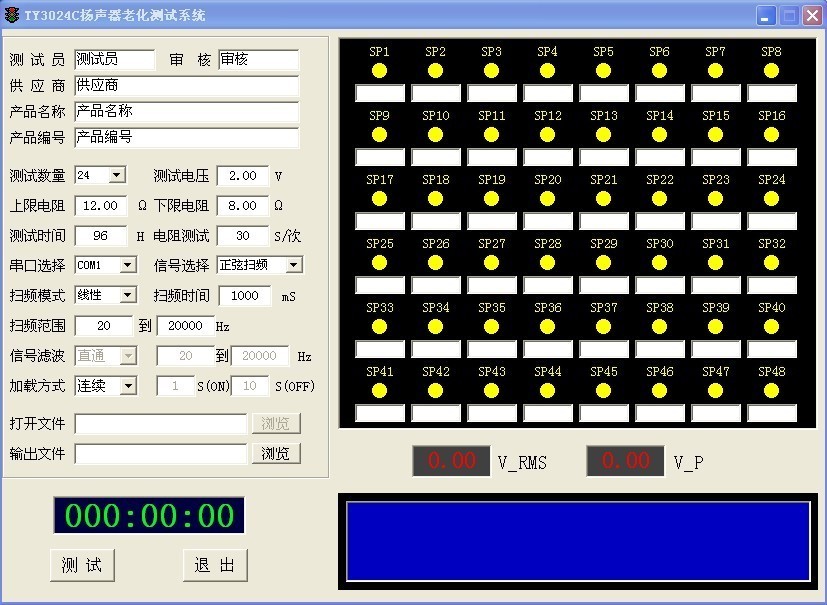The width and height of the screenshot is (827, 605).
Task: Close the TY3024C window
Action: [812, 15]
